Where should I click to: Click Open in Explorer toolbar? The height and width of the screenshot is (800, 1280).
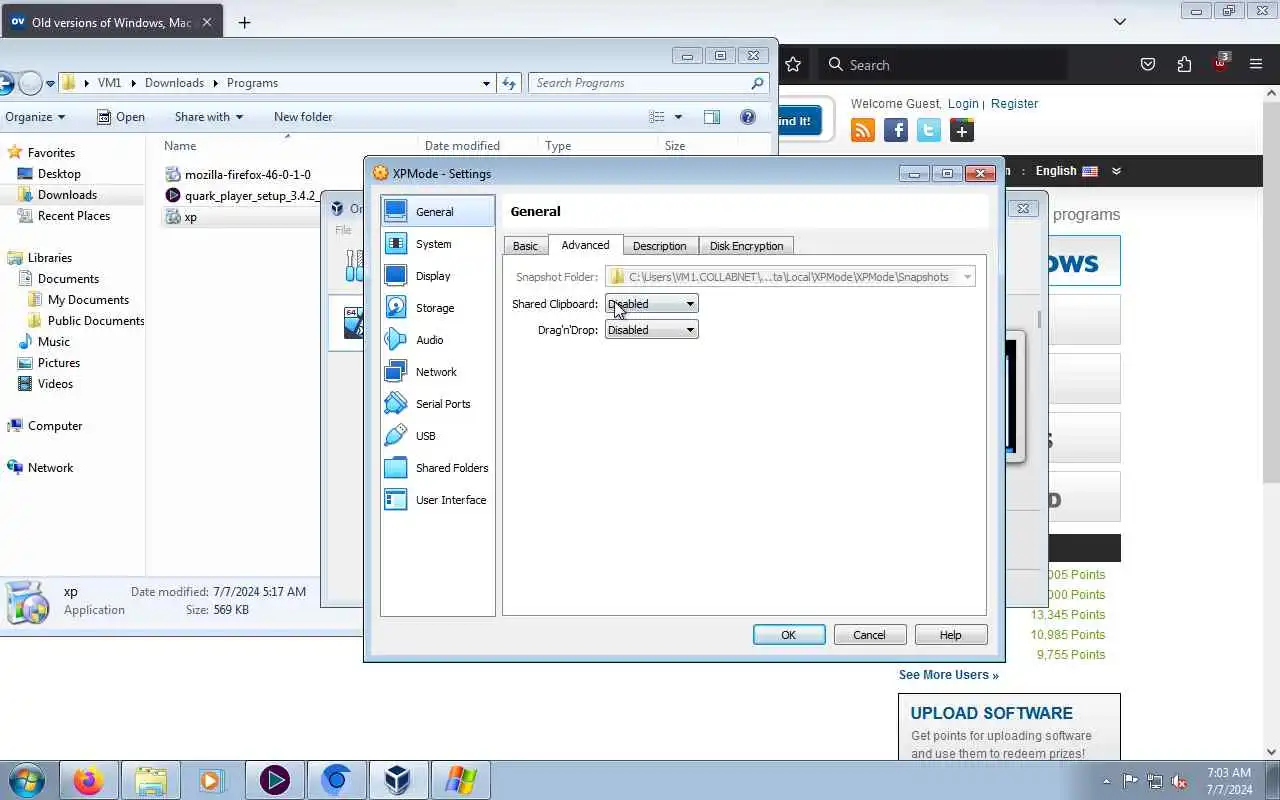[x=120, y=117]
